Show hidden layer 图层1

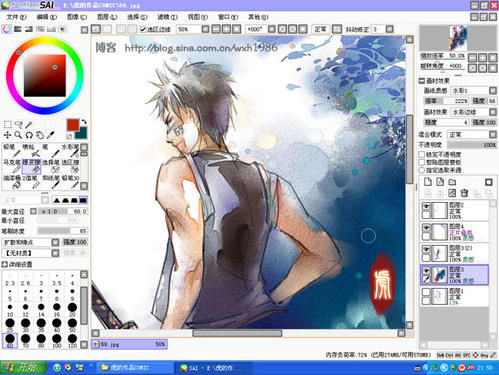426,292
